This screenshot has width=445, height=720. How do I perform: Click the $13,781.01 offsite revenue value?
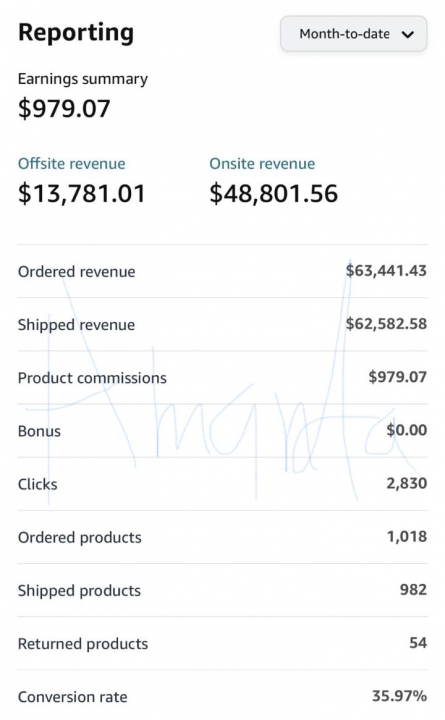[82, 193]
